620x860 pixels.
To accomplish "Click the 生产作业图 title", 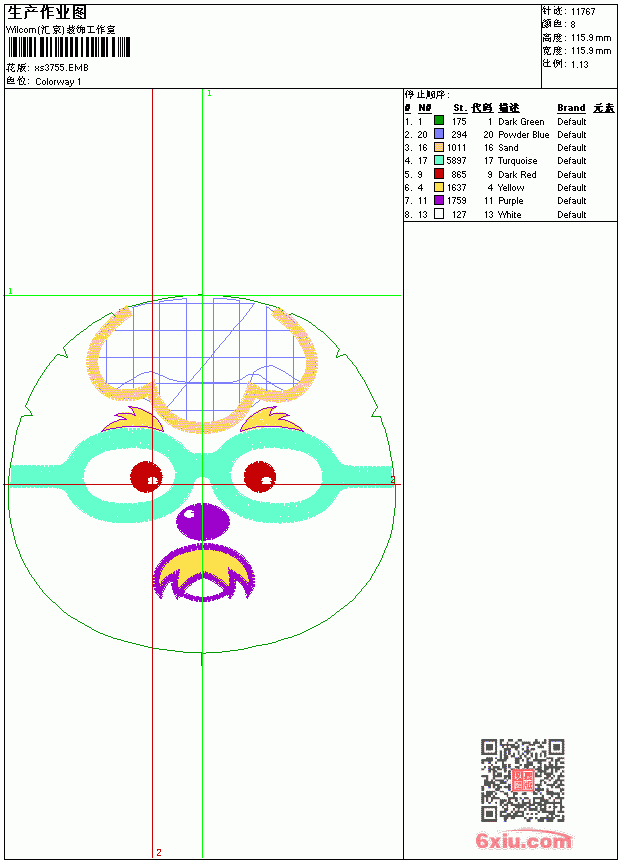I will coord(47,13).
